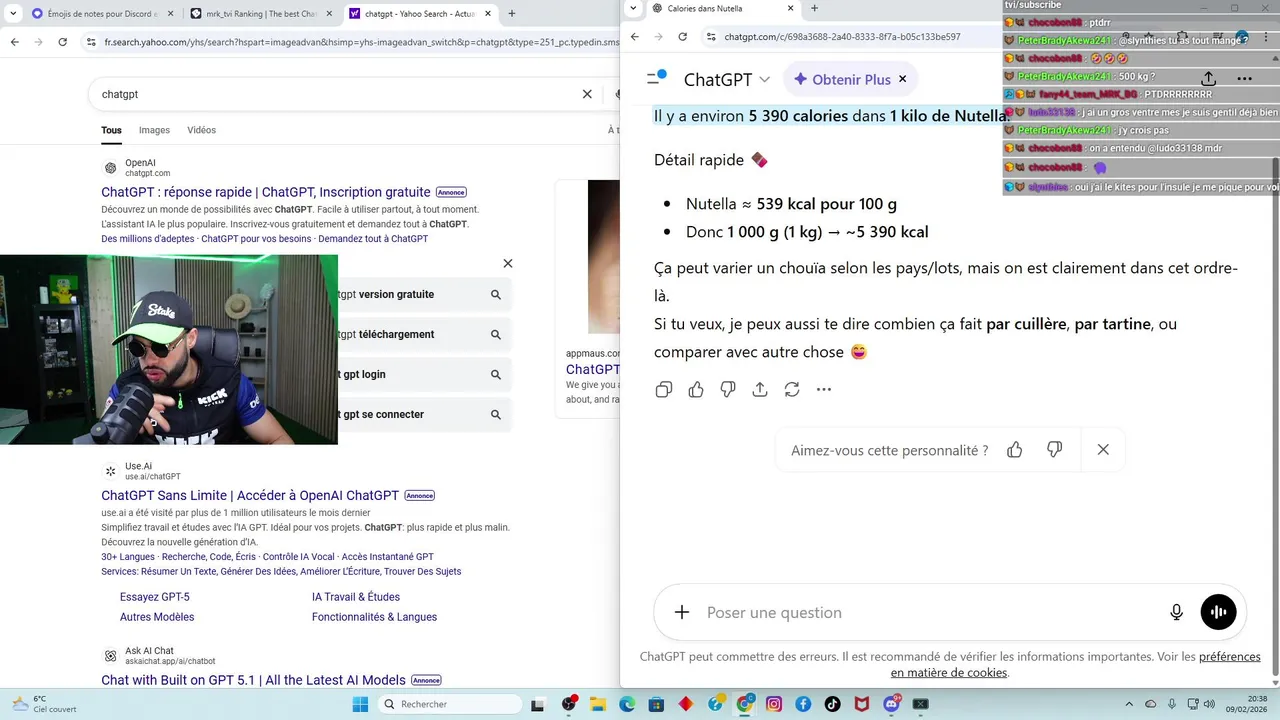Close the related searches suggestion panel
Screen dimensions: 1280x720
click(x=507, y=263)
